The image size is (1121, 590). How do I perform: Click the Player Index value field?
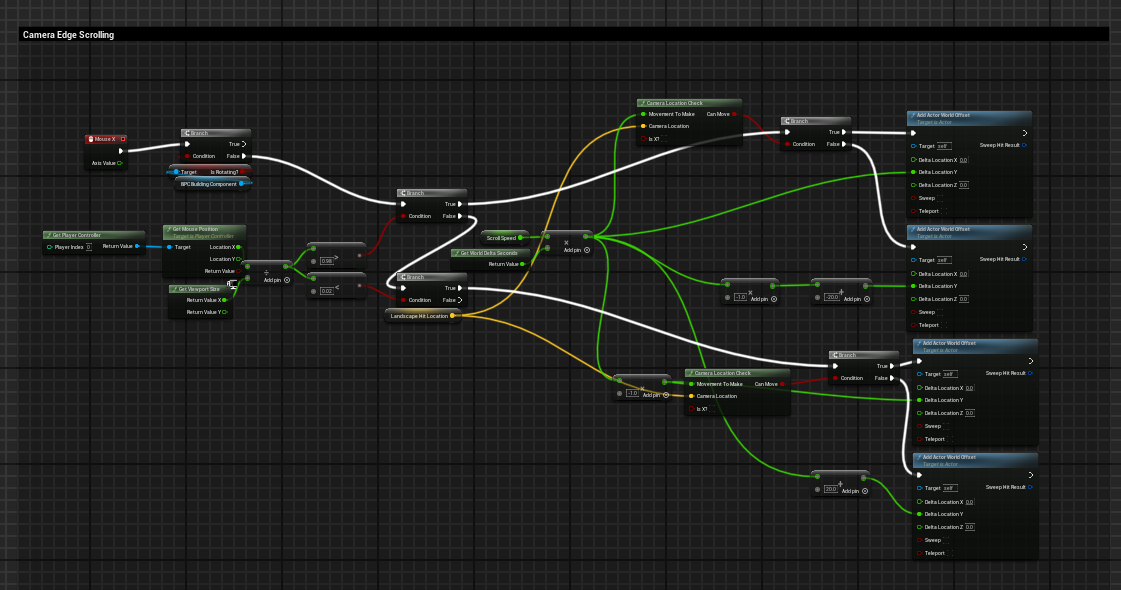click(x=88, y=246)
